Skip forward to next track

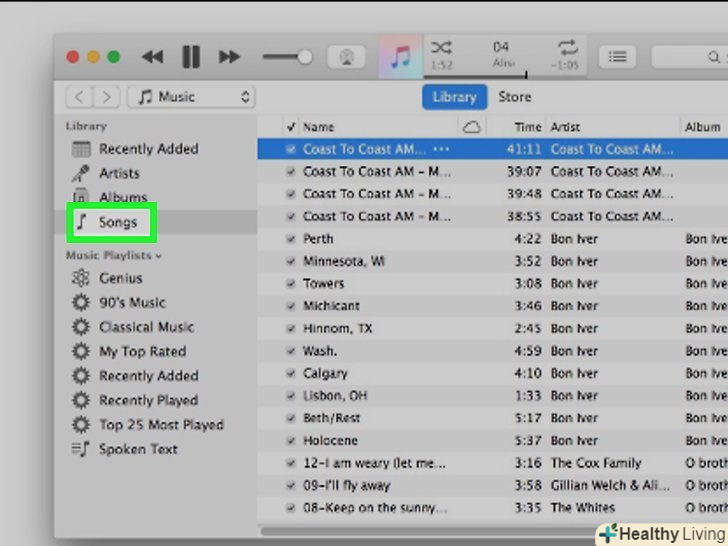[x=229, y=57]
